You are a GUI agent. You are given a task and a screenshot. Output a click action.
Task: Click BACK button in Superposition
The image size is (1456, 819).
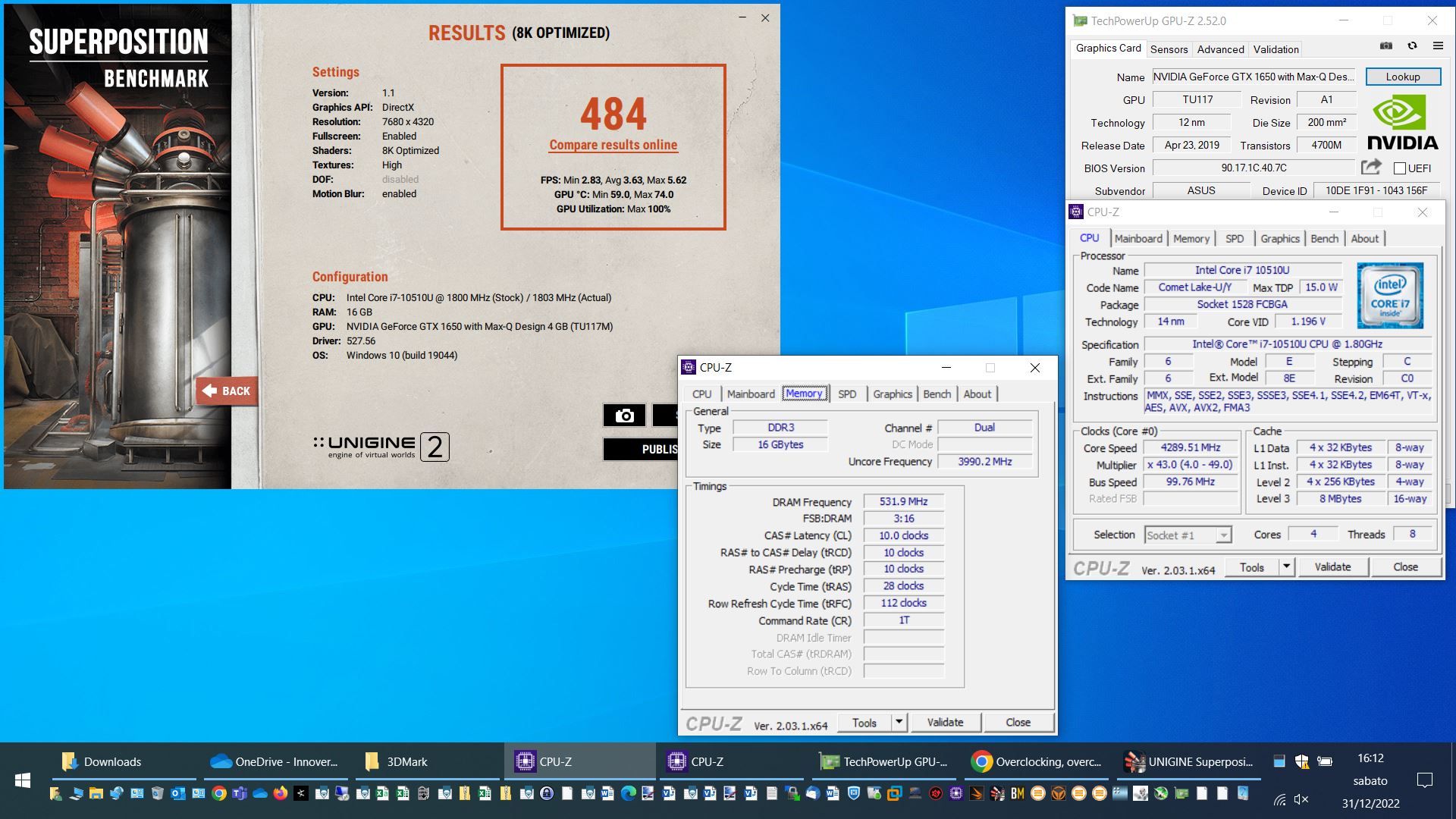pyautogui.click(x=227, y=391)
